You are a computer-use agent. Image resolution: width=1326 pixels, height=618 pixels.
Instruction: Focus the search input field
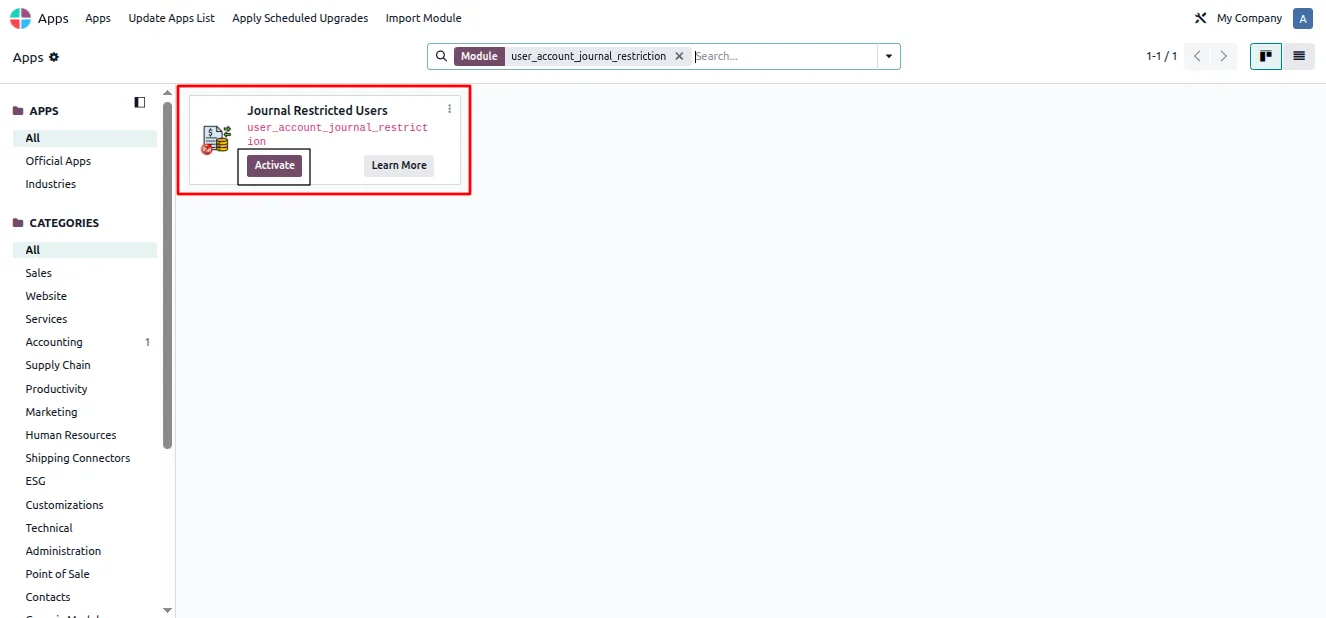click(784, 56)
